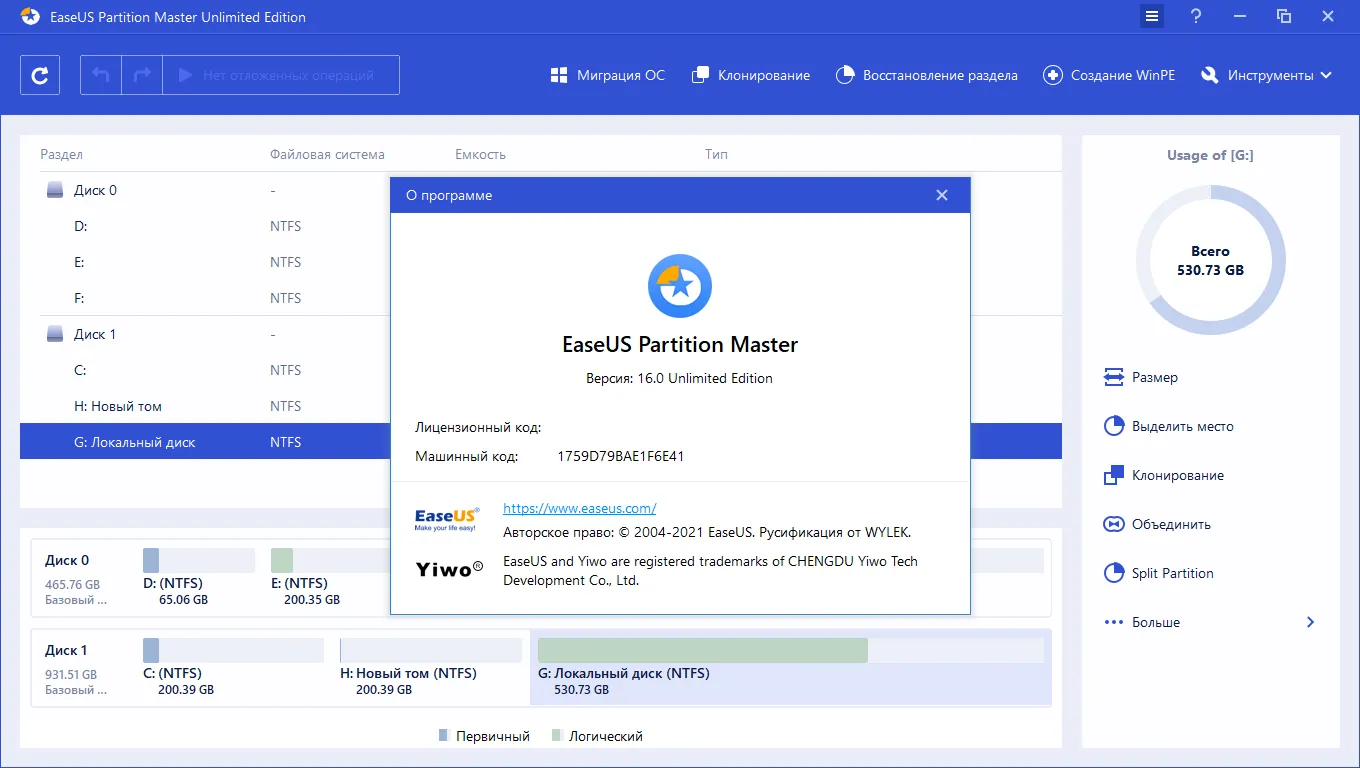Image resolution: width=1360 pixels, height=768 pixels.
Task: Click the application icon in the title bar
Action: (30, 17)
